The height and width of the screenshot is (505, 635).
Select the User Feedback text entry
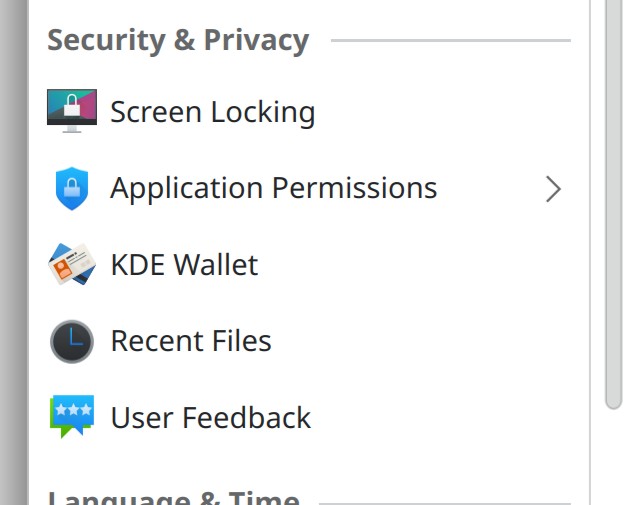tap(210, 417)
